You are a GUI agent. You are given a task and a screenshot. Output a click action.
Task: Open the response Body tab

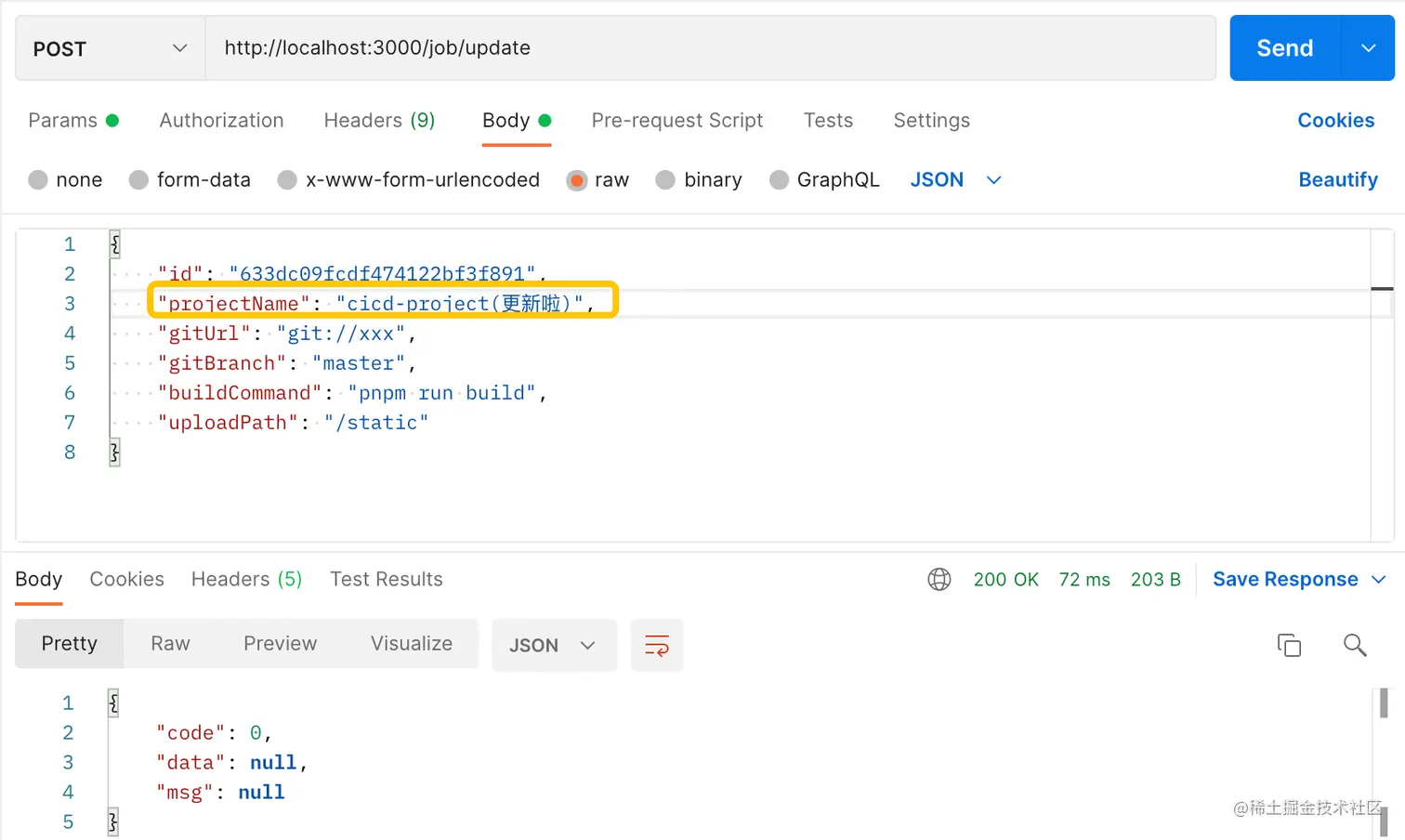(39, 580)
